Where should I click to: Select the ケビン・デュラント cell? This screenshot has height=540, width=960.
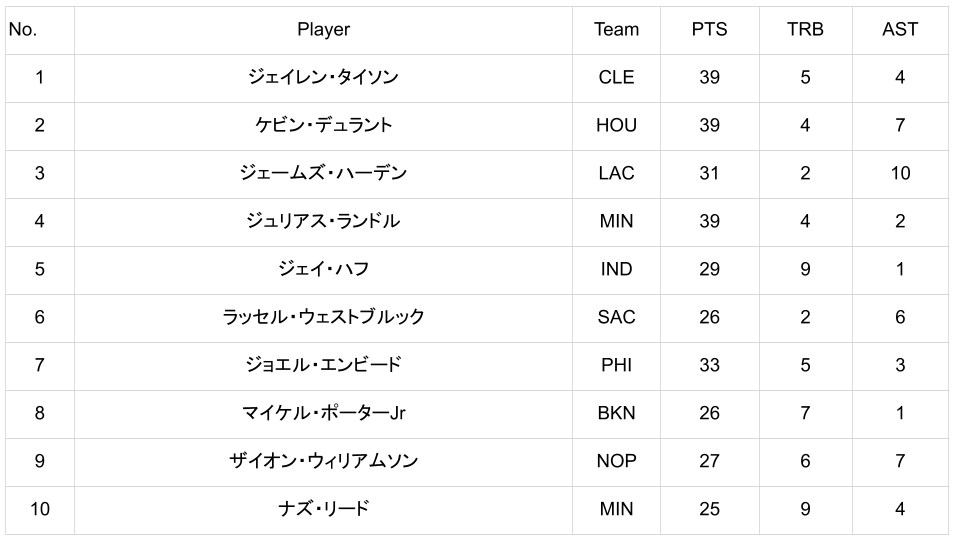323,126
